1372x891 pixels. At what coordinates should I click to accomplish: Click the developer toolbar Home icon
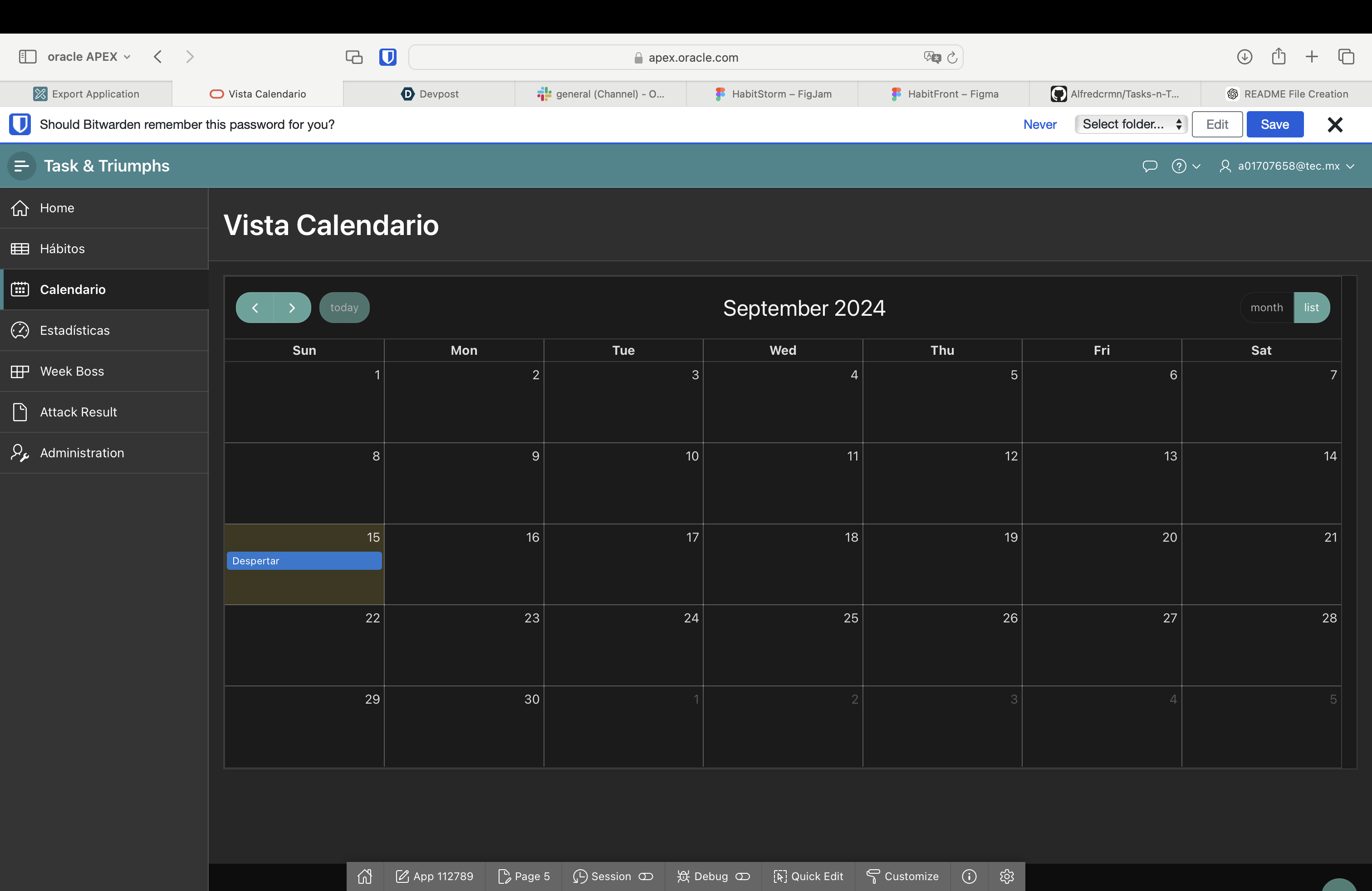365,876
